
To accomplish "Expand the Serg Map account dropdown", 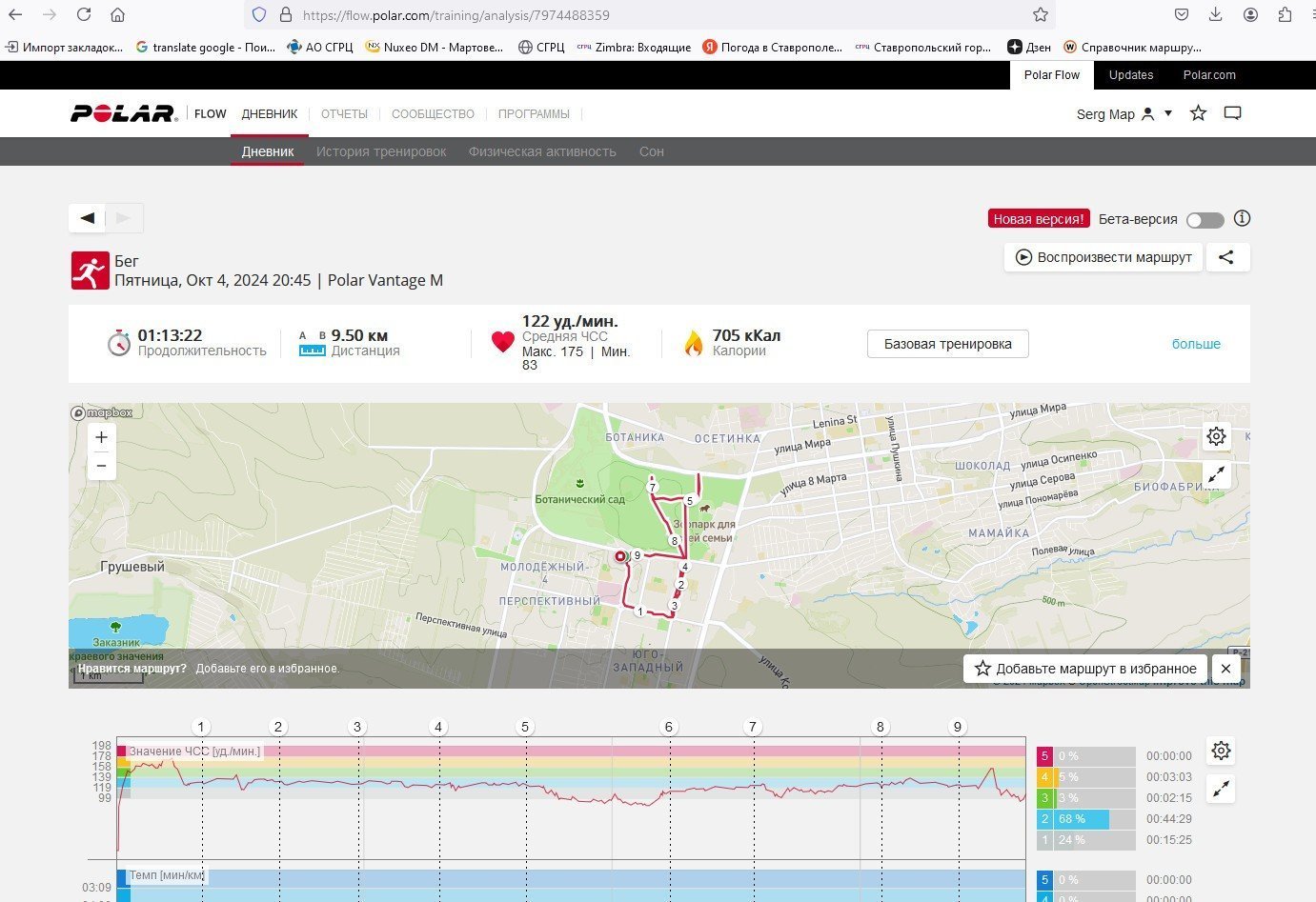I will click(1124, 114).
